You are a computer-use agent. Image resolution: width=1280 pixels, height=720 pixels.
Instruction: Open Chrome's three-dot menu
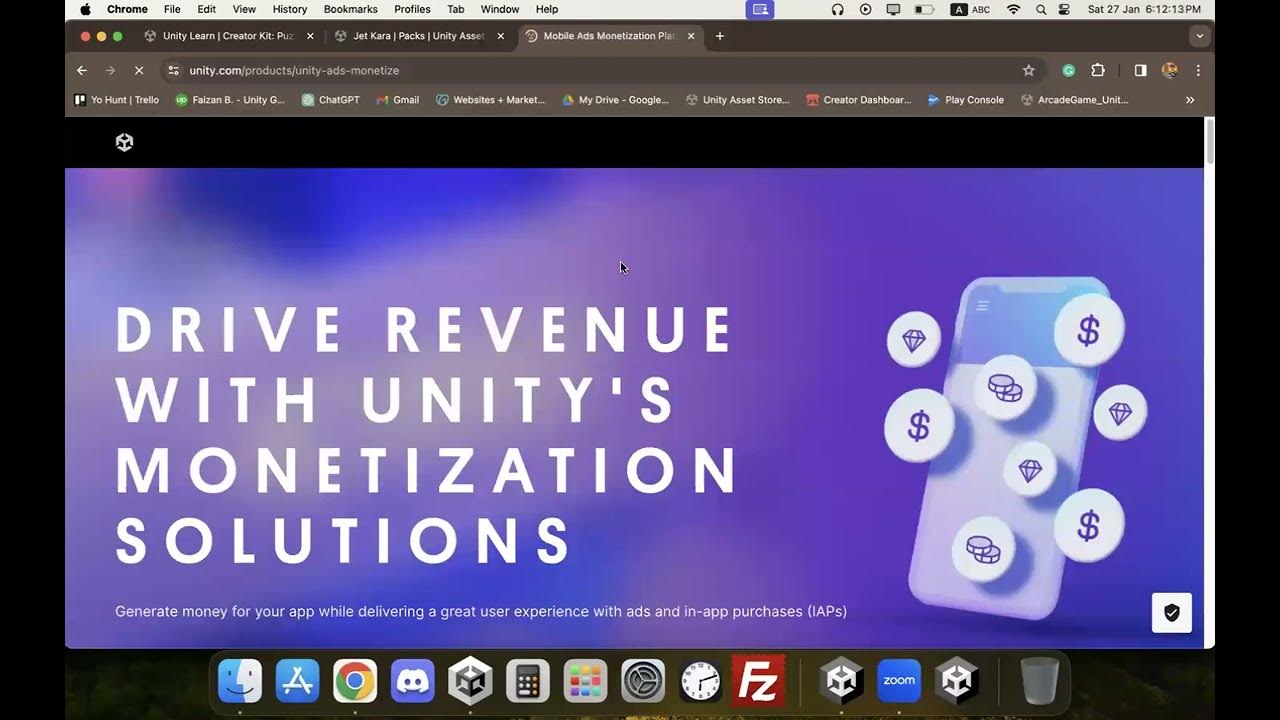[x=1198, y=70]
